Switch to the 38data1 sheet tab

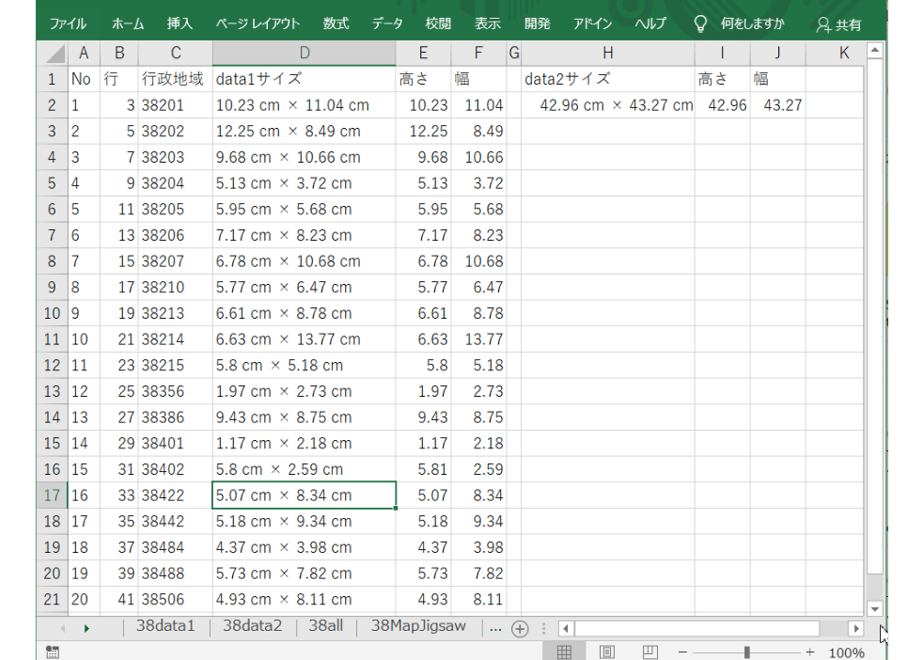tap(166, 626)
